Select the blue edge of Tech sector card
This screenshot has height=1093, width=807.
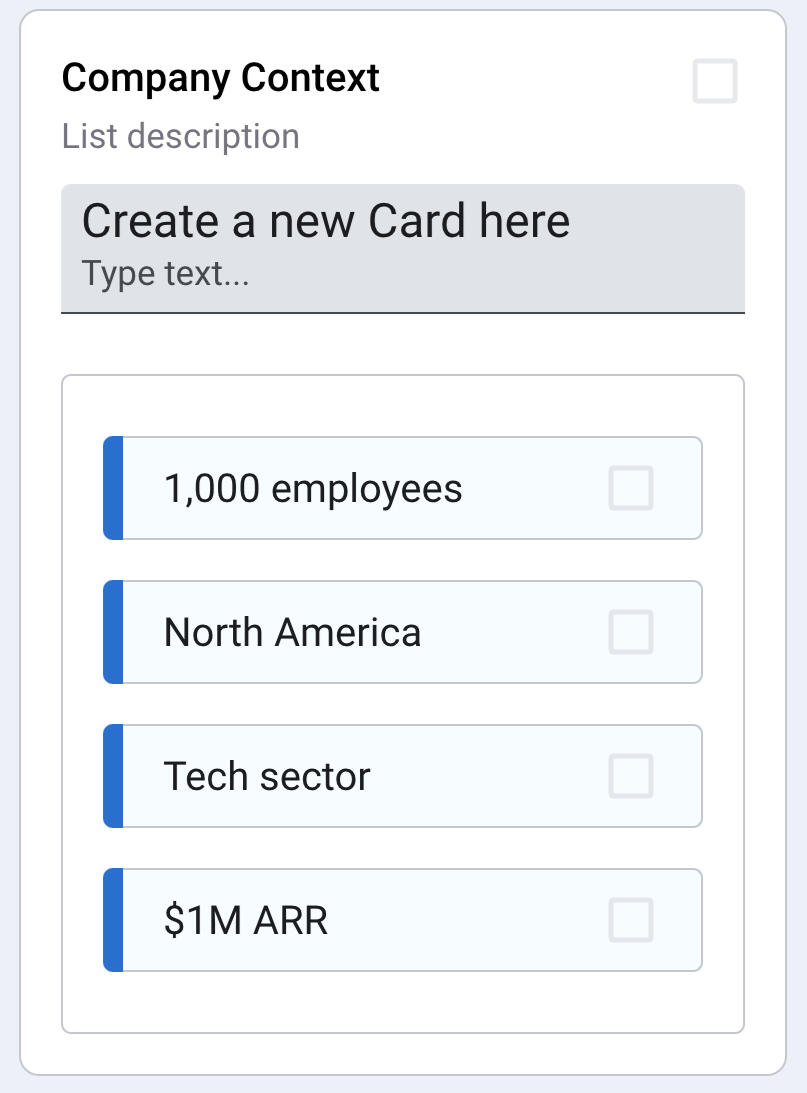pos(113,776)
